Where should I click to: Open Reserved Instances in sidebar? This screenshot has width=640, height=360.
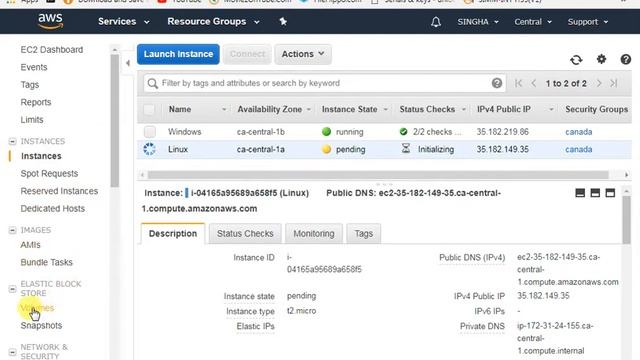(59, 191)
